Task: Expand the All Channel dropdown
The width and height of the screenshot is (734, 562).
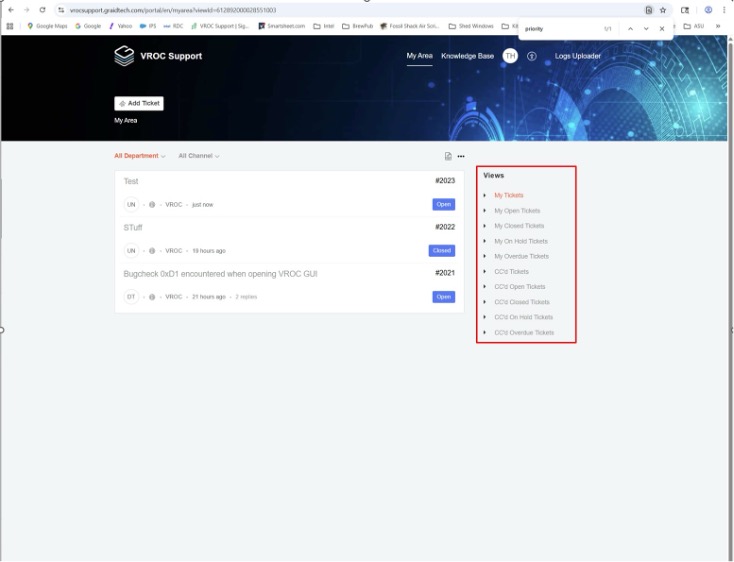Action: click(199, 156)
